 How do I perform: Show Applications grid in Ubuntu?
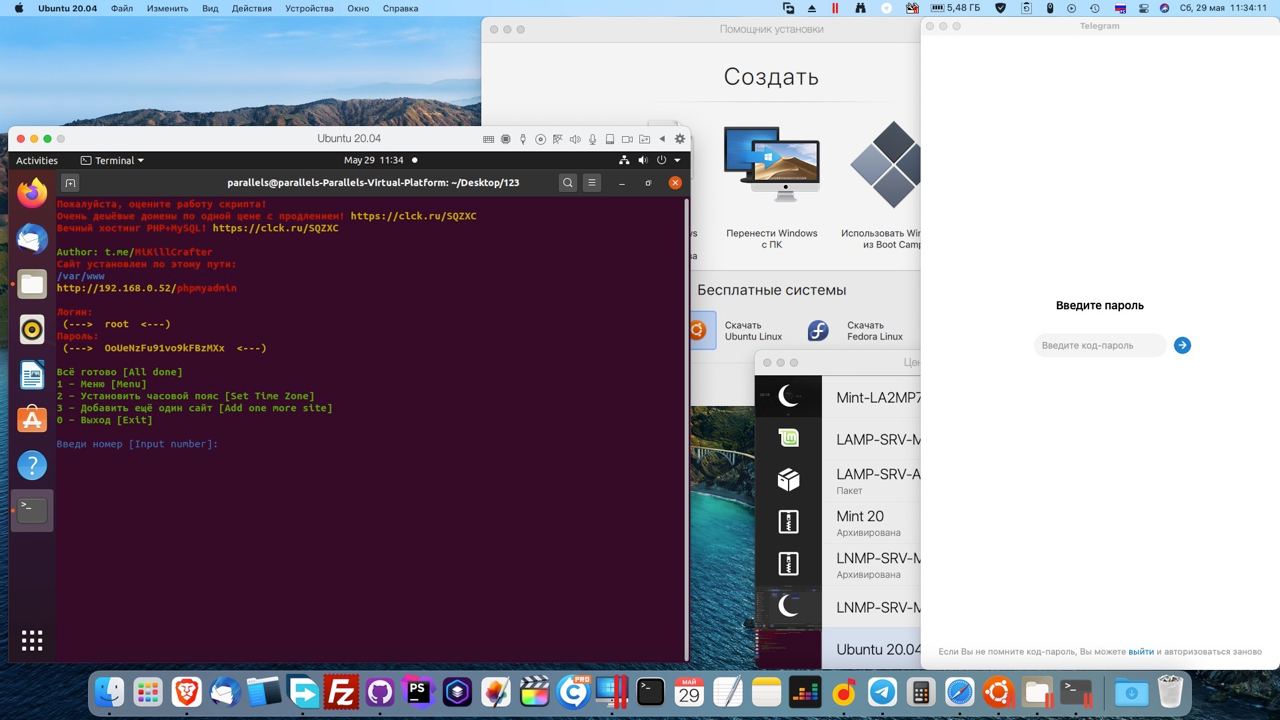click(x=32, y=640)
